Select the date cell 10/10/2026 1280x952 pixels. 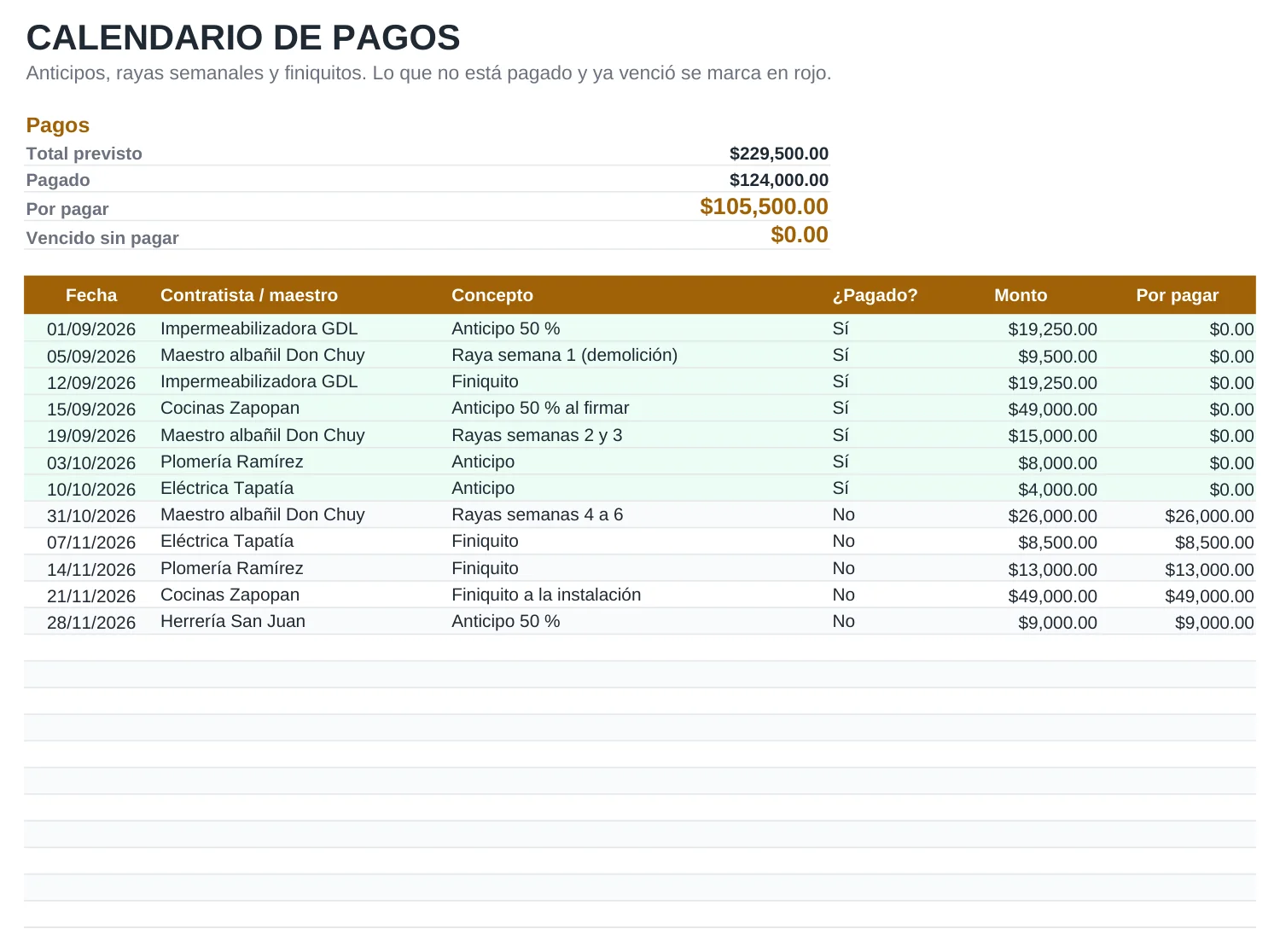pyautogui.click(x=91, y=490)
